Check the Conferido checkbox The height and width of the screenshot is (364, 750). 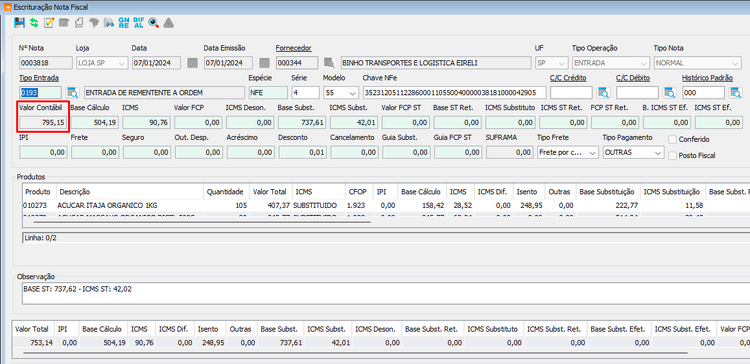[673, 140]
